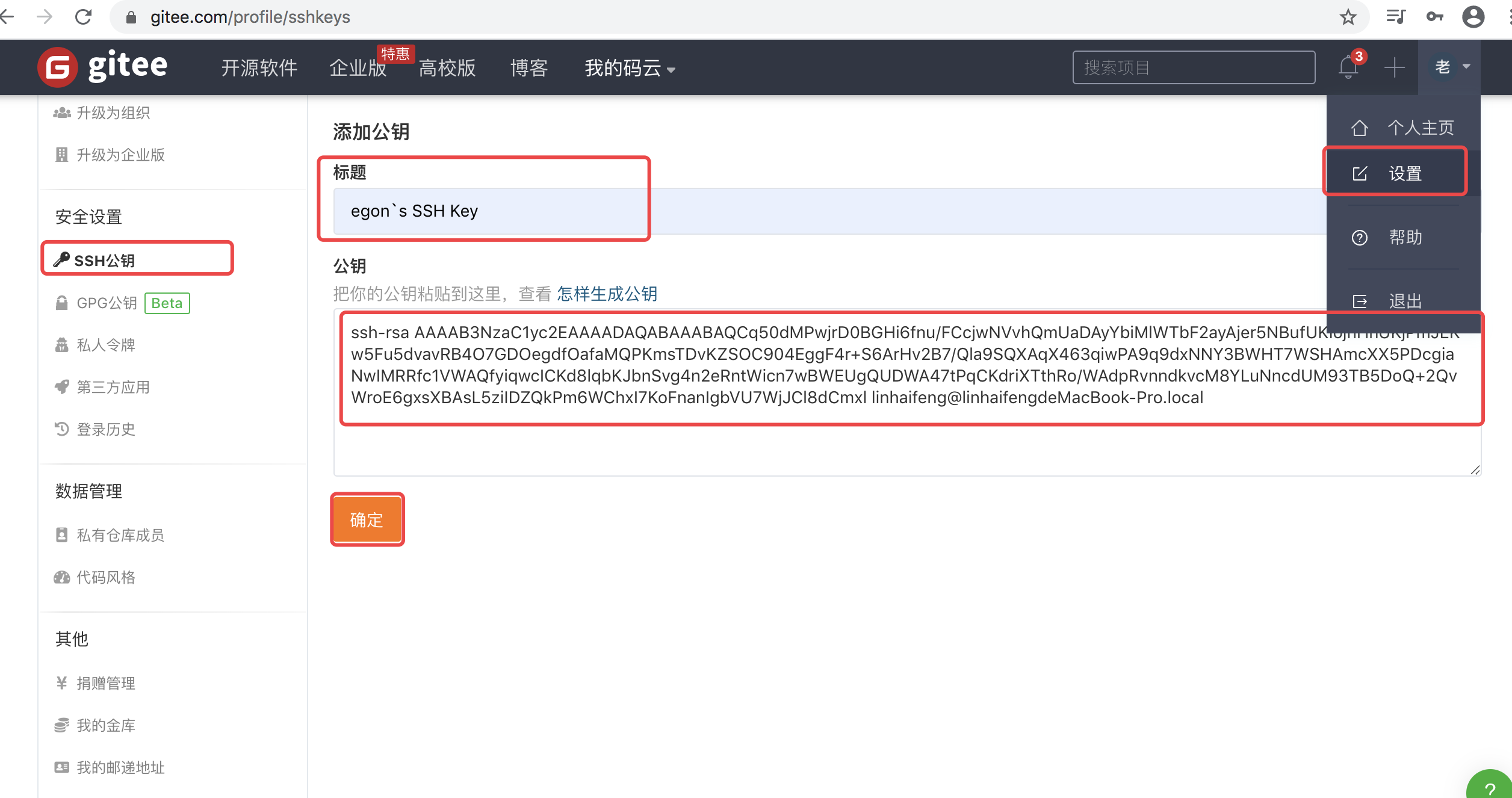Click the Gitee logo icon
Image resolution: width=1512 pixels, height=798 pixels.
58,67
